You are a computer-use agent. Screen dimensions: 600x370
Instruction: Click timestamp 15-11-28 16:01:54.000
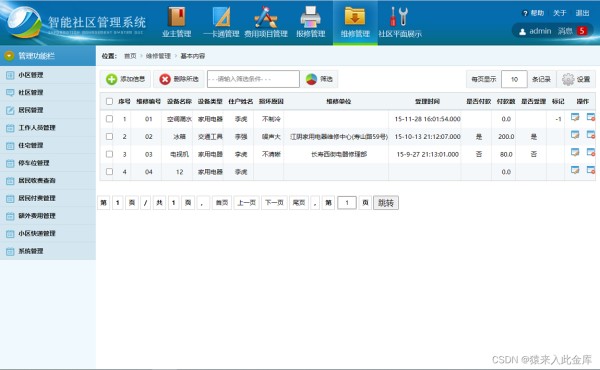click(427, 119)
